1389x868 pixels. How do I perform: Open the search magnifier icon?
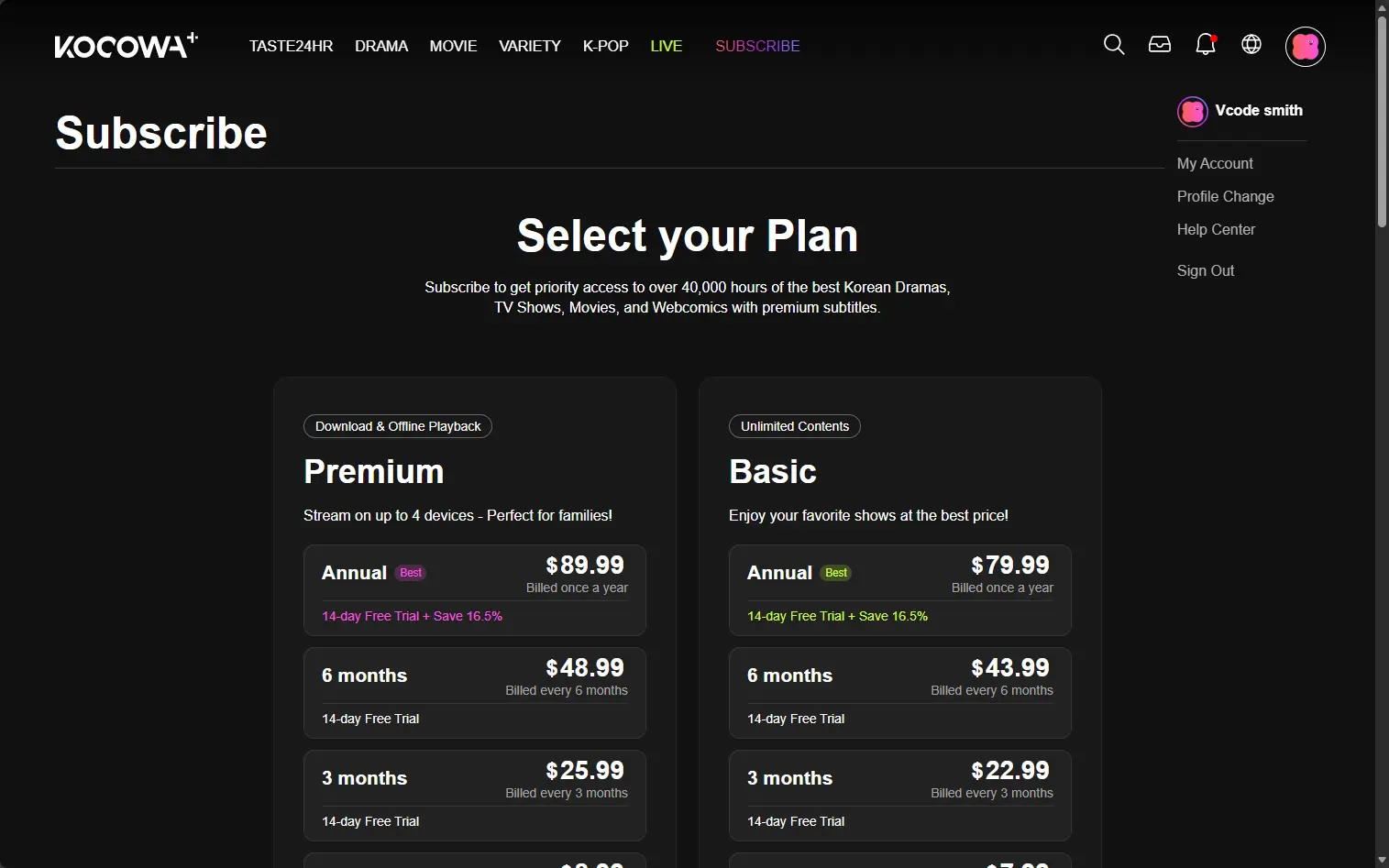coord(1114,45)
